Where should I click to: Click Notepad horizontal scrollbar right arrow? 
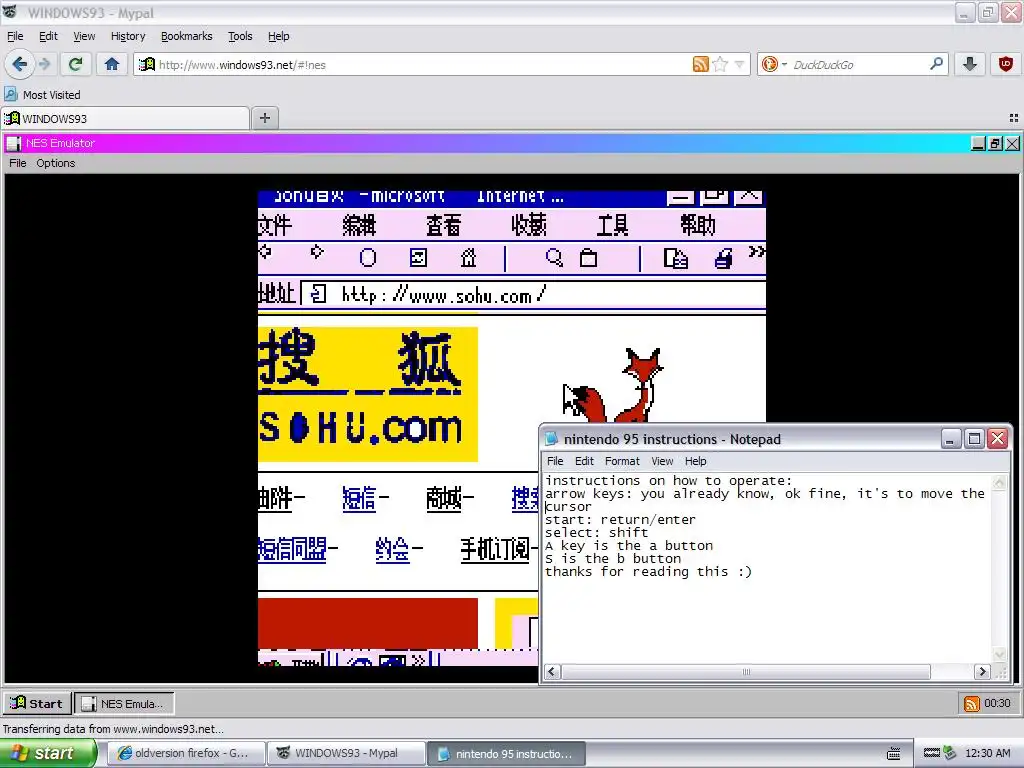point(982,671)
